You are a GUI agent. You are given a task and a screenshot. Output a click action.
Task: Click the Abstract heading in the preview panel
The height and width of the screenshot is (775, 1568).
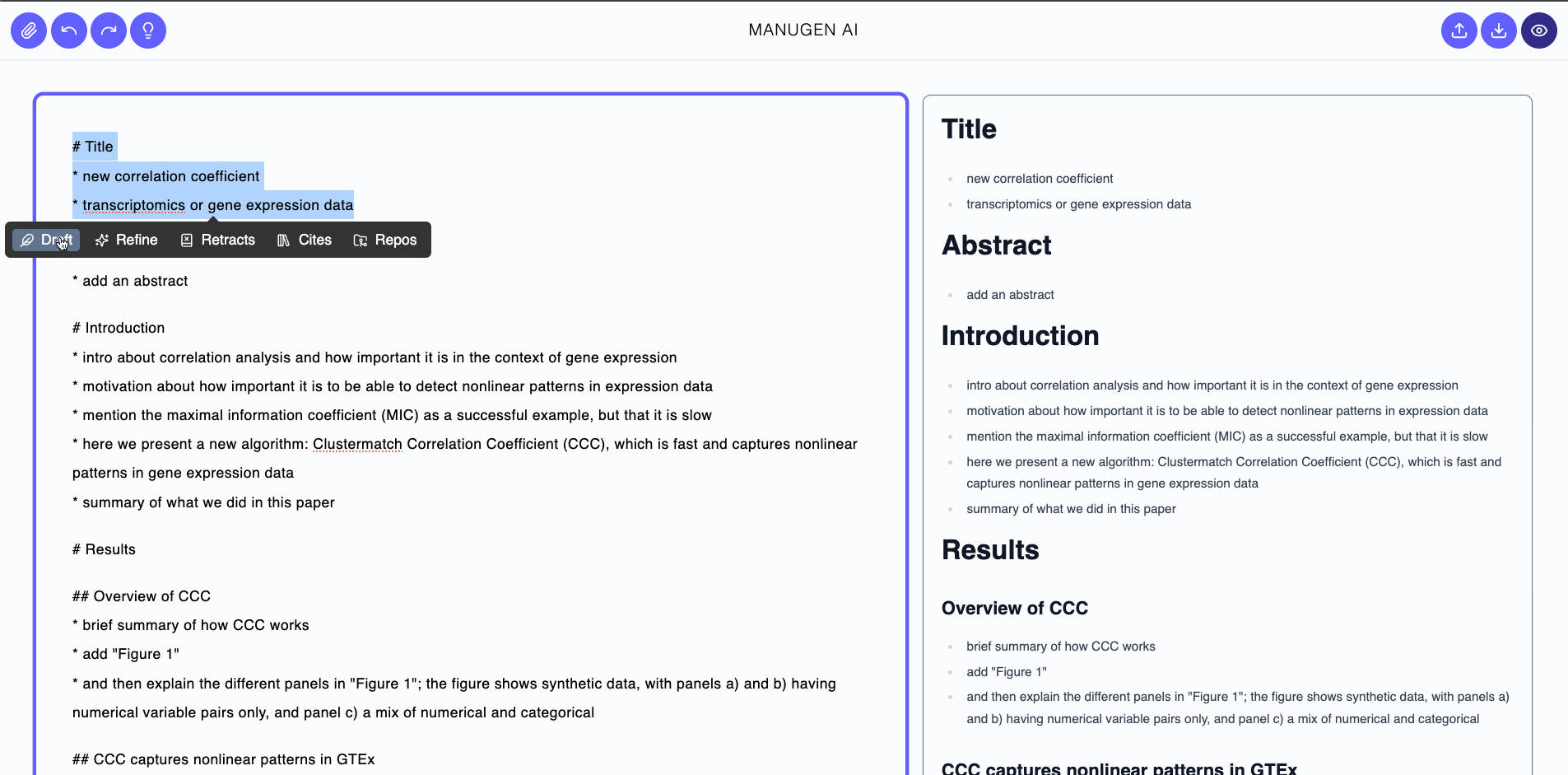pyautogui.click(x=996, y=245)
